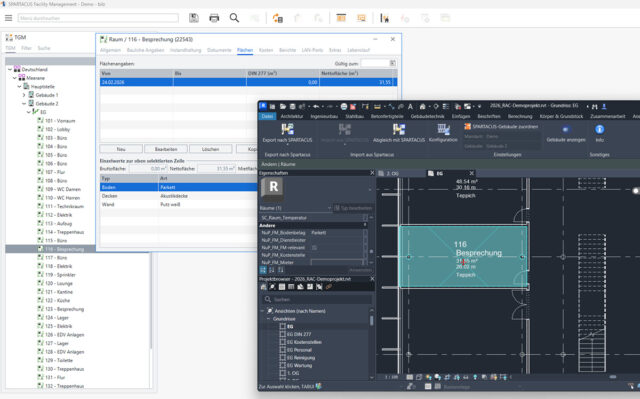The height and width of the screenshot is (399, 640).
Task: Click the EG Kostenstellen view checkbox icon
Action: click(x=282, y=342)
